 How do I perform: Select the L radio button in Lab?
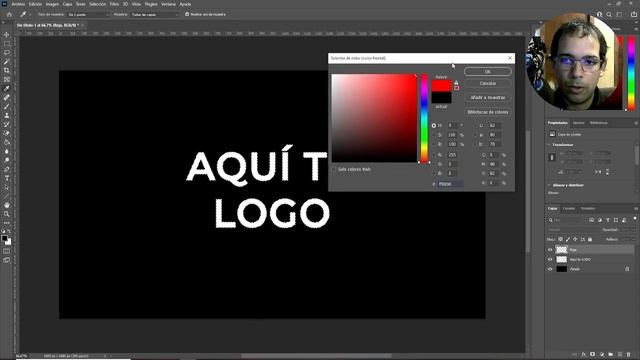pyautogui.click(x=476, y=126)
